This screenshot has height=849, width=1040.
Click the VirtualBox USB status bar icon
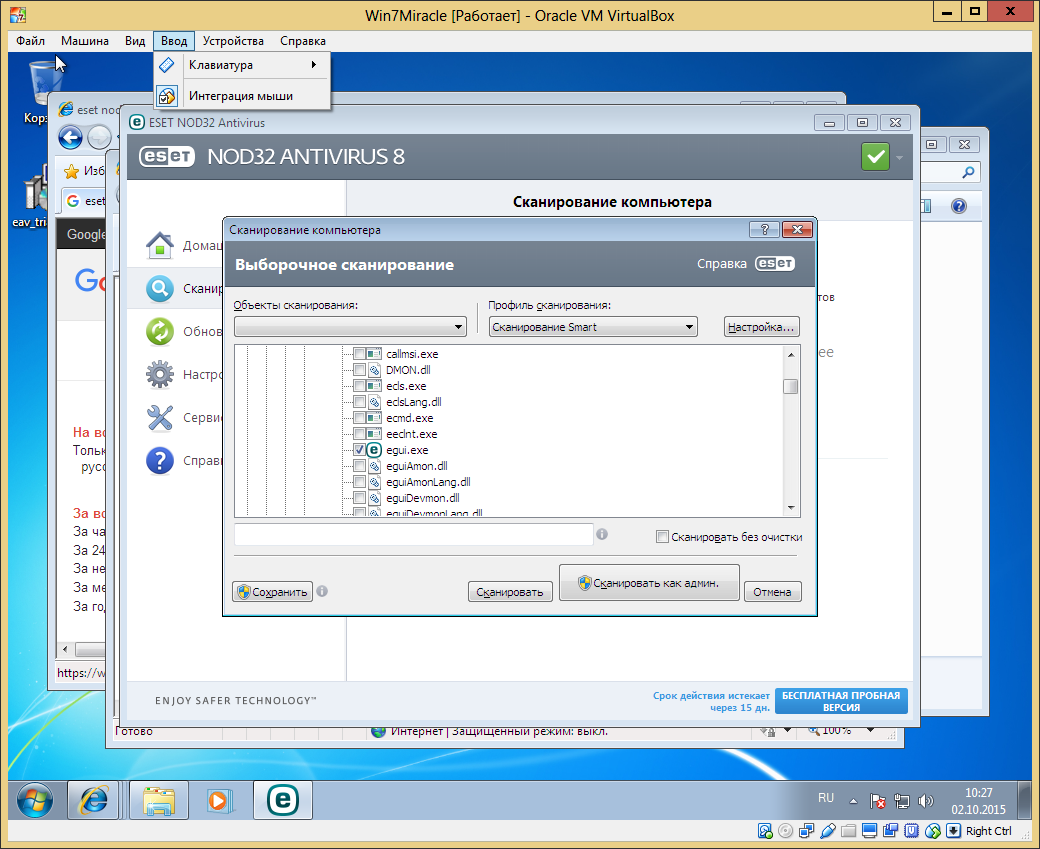click(x=827, y=830)
